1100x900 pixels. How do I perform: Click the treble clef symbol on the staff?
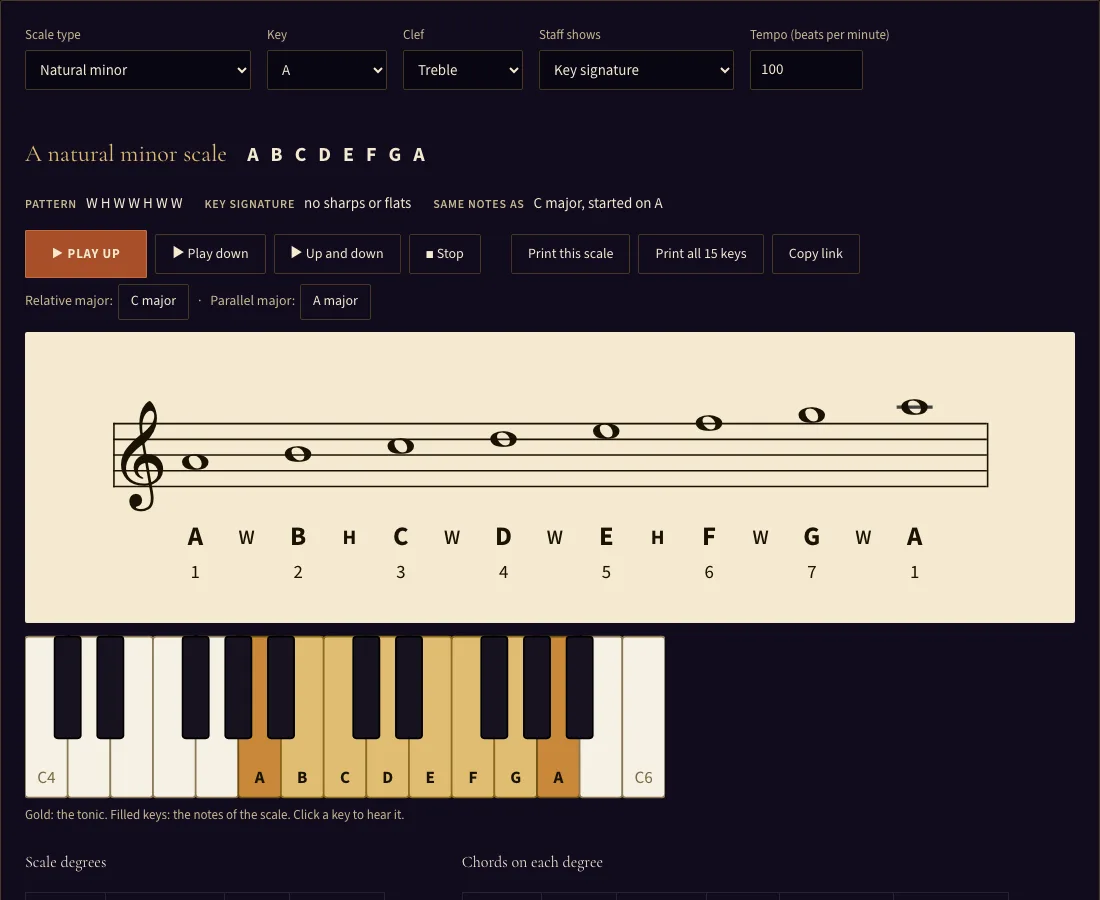(142, 456)
